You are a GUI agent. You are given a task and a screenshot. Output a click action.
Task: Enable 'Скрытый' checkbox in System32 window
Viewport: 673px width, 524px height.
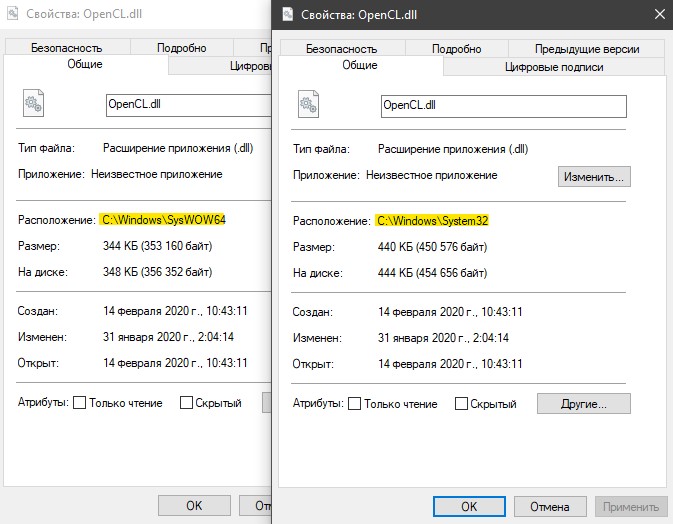tap(461, 403)
